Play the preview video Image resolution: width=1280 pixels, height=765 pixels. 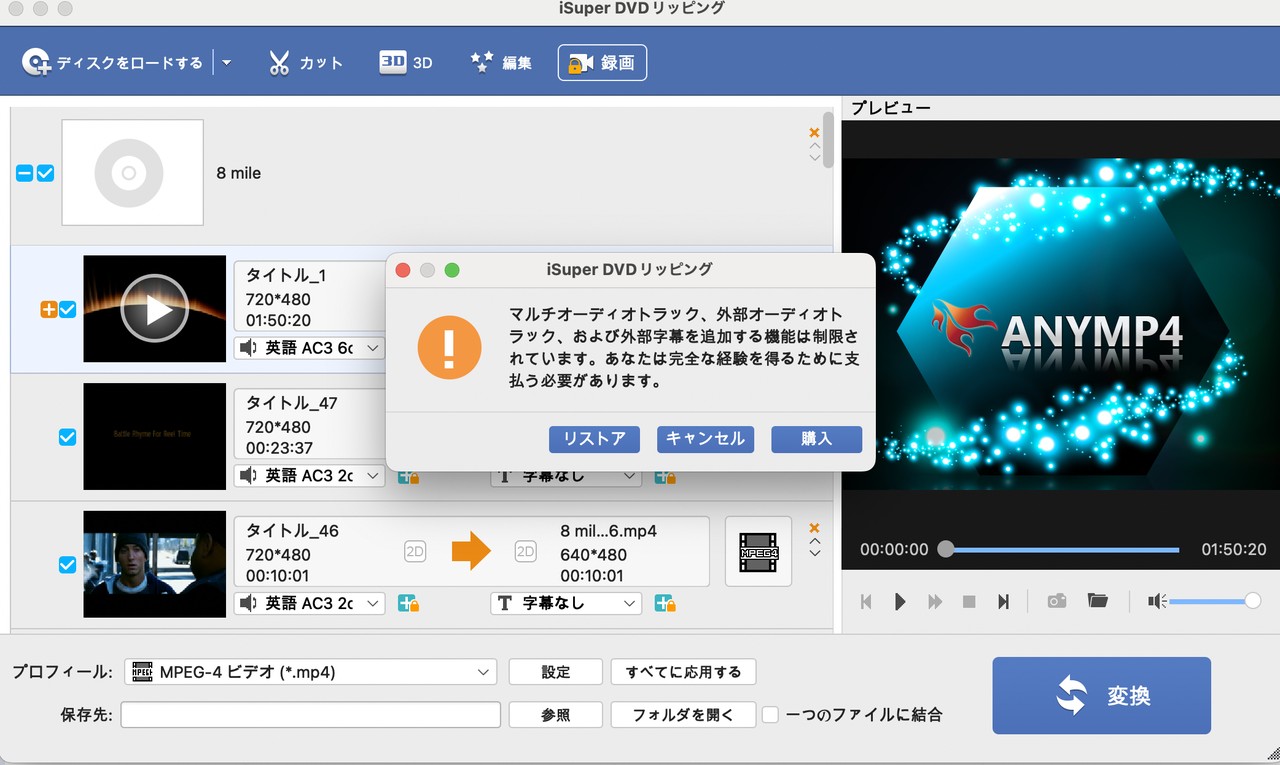pos(900,601)
